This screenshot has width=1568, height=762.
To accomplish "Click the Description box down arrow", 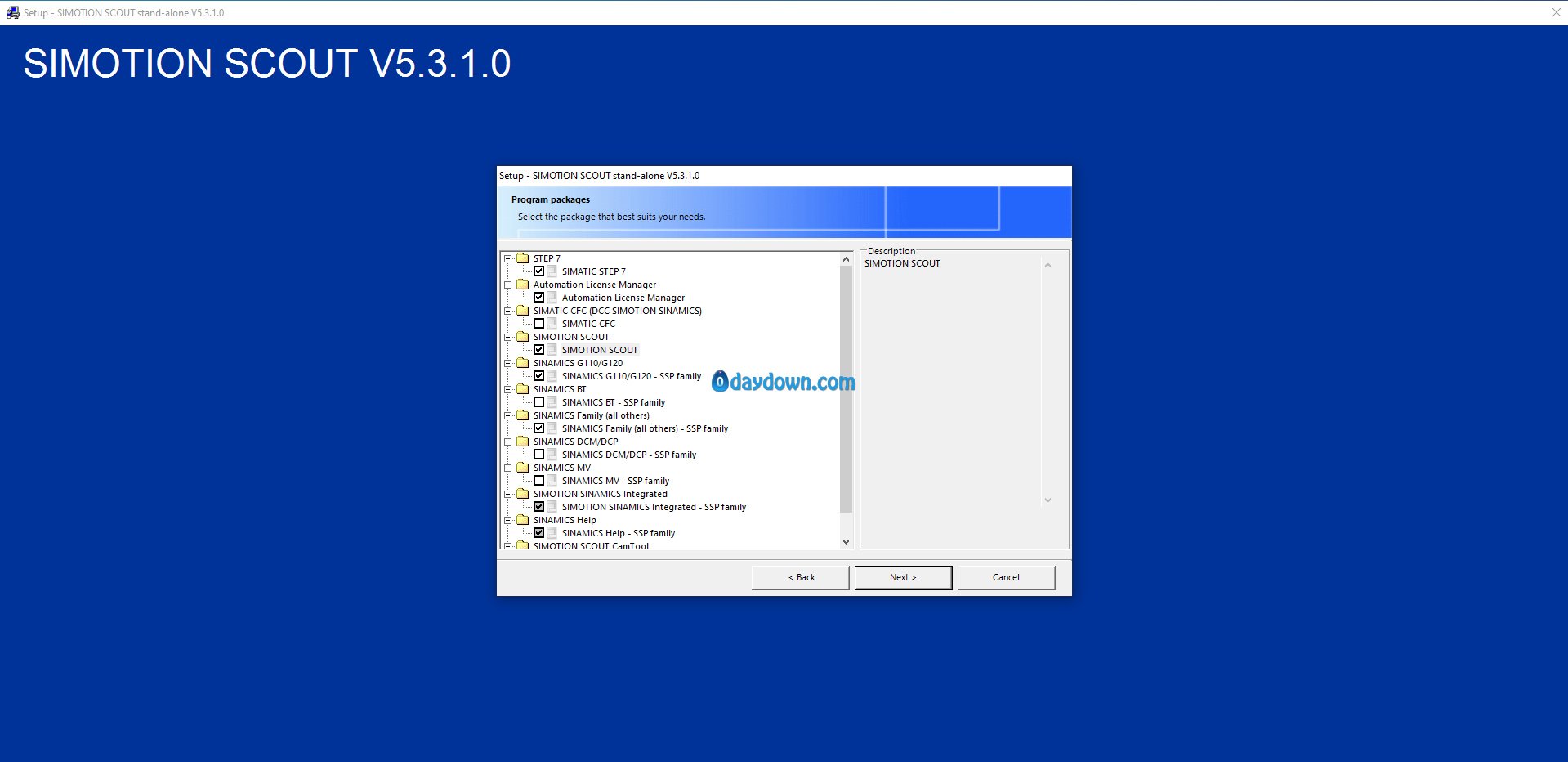I will 1048,500.
